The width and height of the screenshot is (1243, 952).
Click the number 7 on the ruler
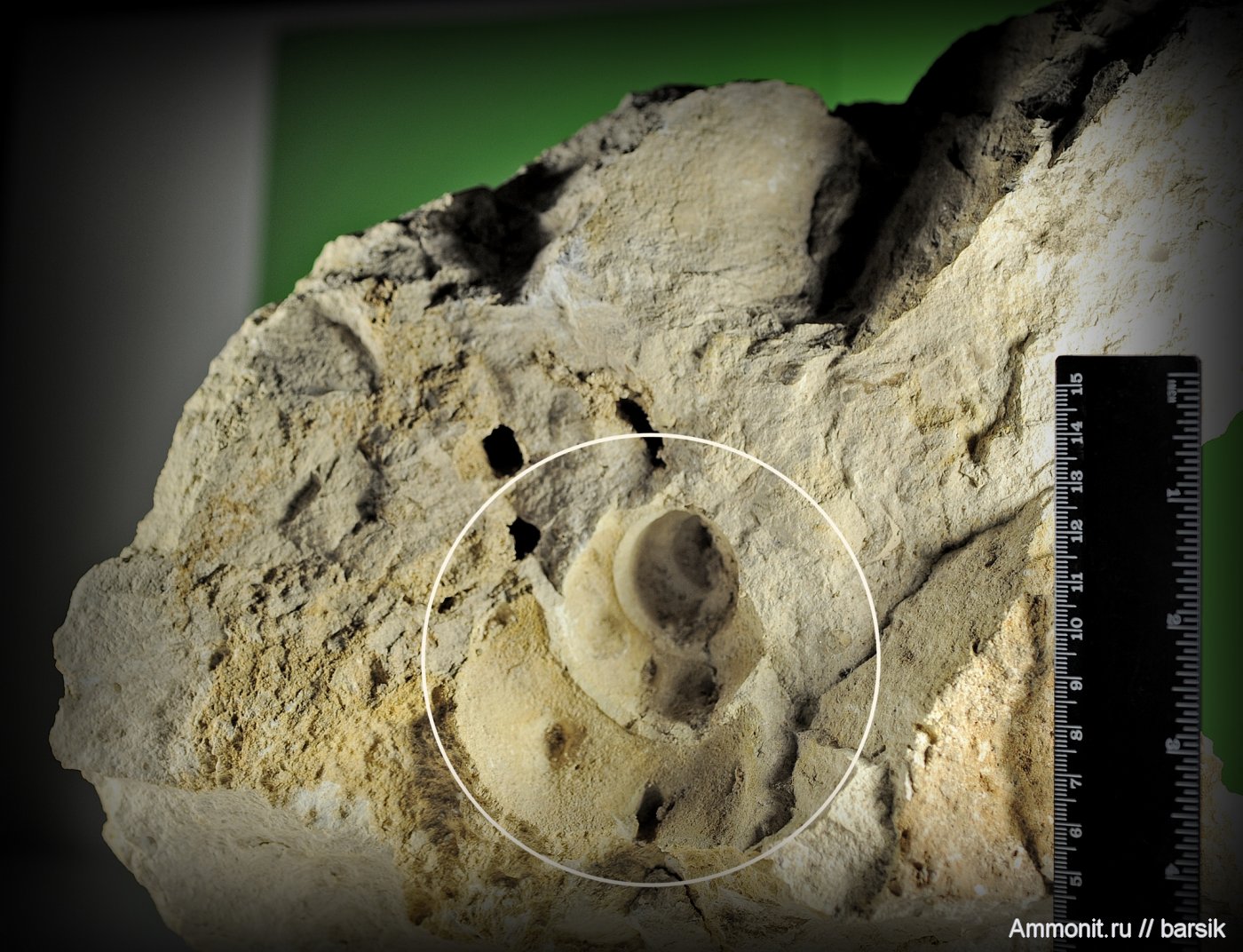[1078, 781]
